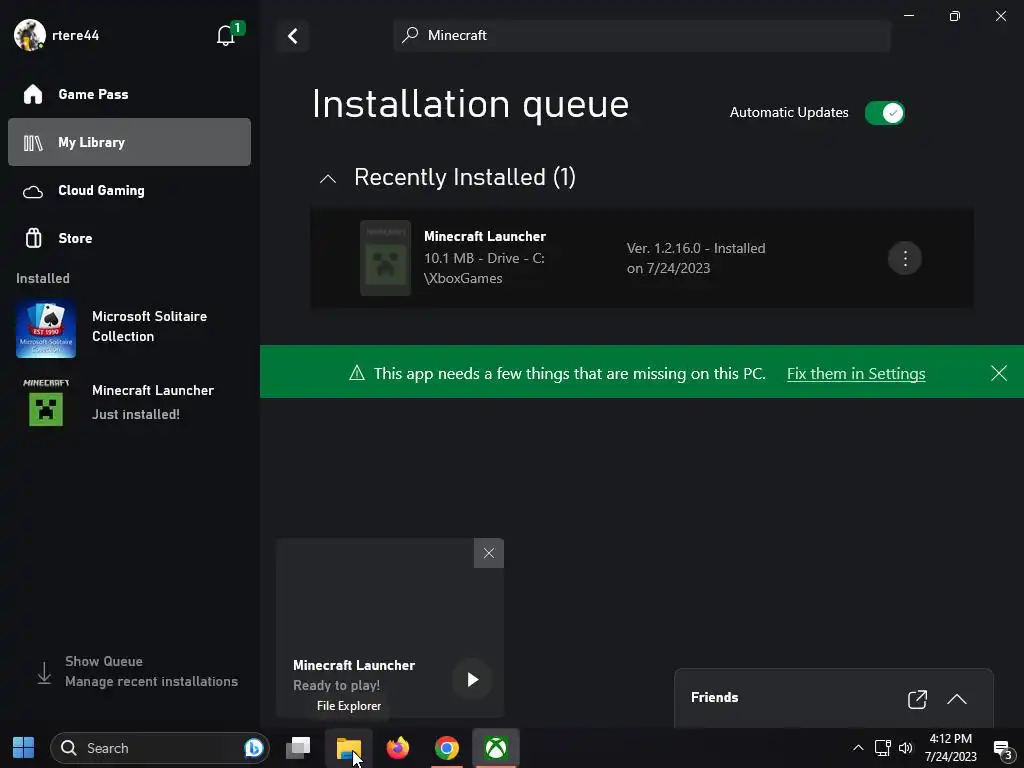Open Task View on taskbar
This screenshot has height=768, width=1024.
[298, 748]
